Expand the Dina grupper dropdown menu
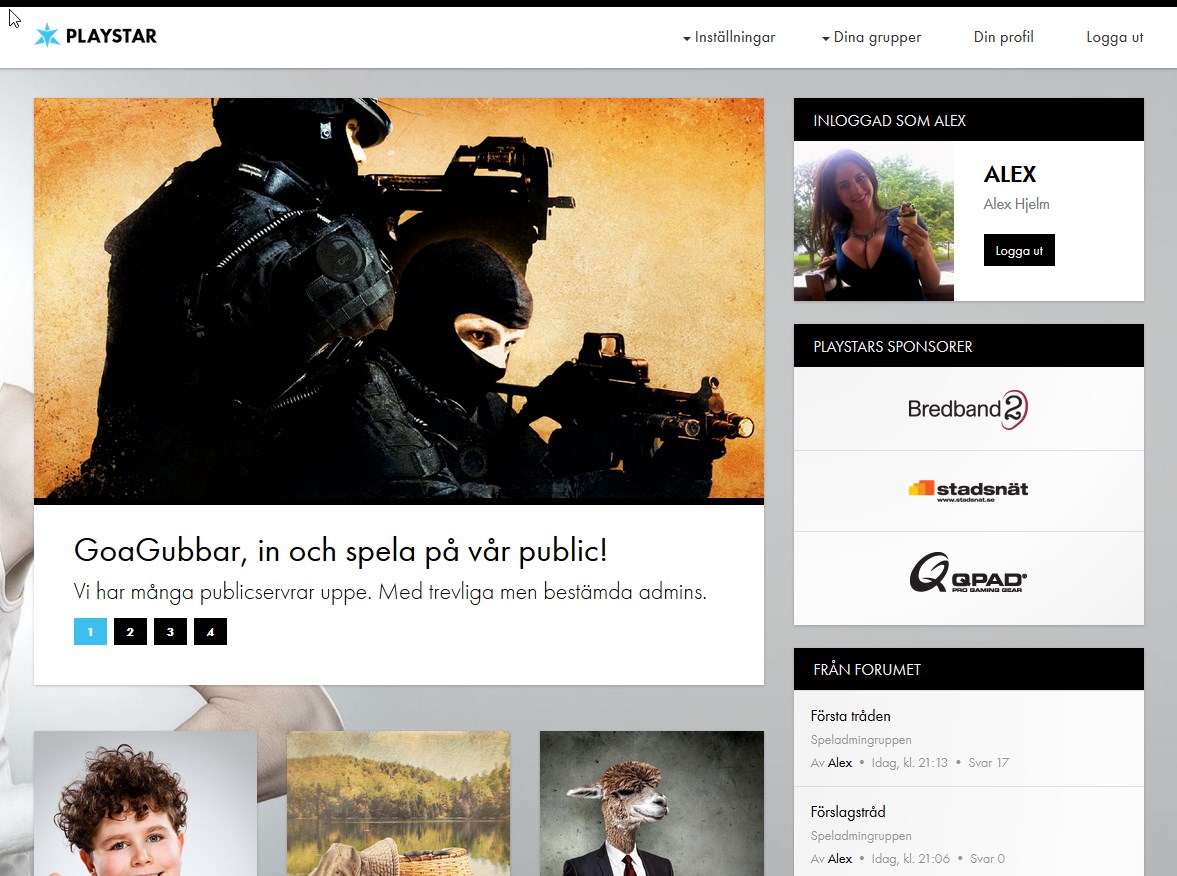The height and width of the screenshot is (876, 1177). click(x=871, y=38)
